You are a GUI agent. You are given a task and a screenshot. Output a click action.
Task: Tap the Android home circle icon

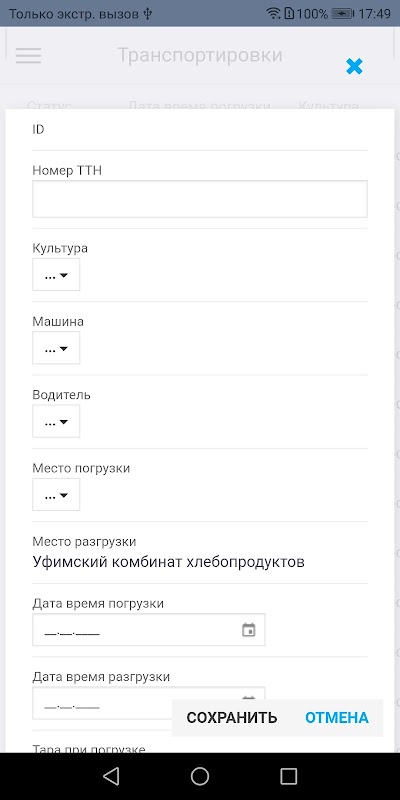[x=200, y=776]
